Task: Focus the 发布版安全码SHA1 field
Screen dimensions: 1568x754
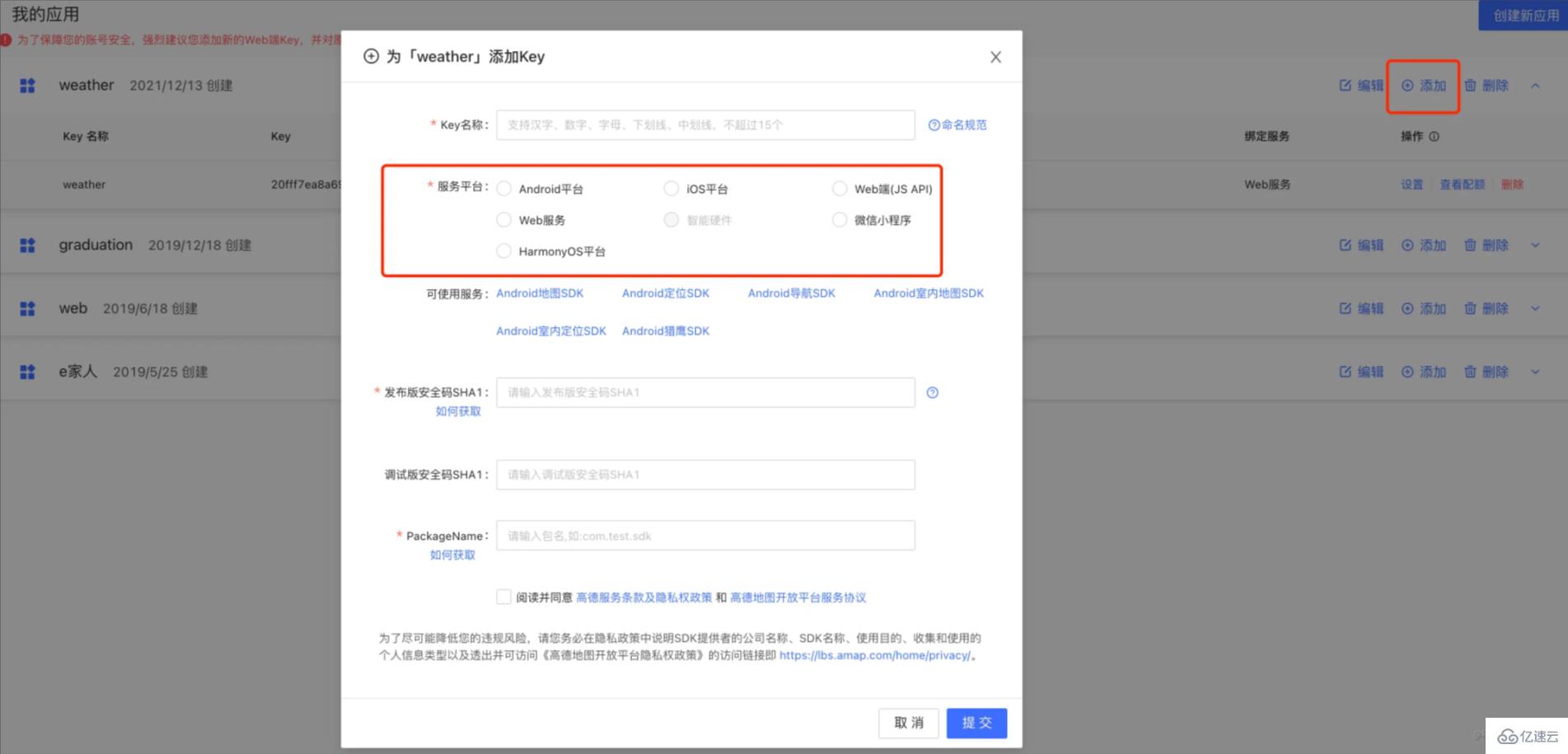Action: [705, 392]
